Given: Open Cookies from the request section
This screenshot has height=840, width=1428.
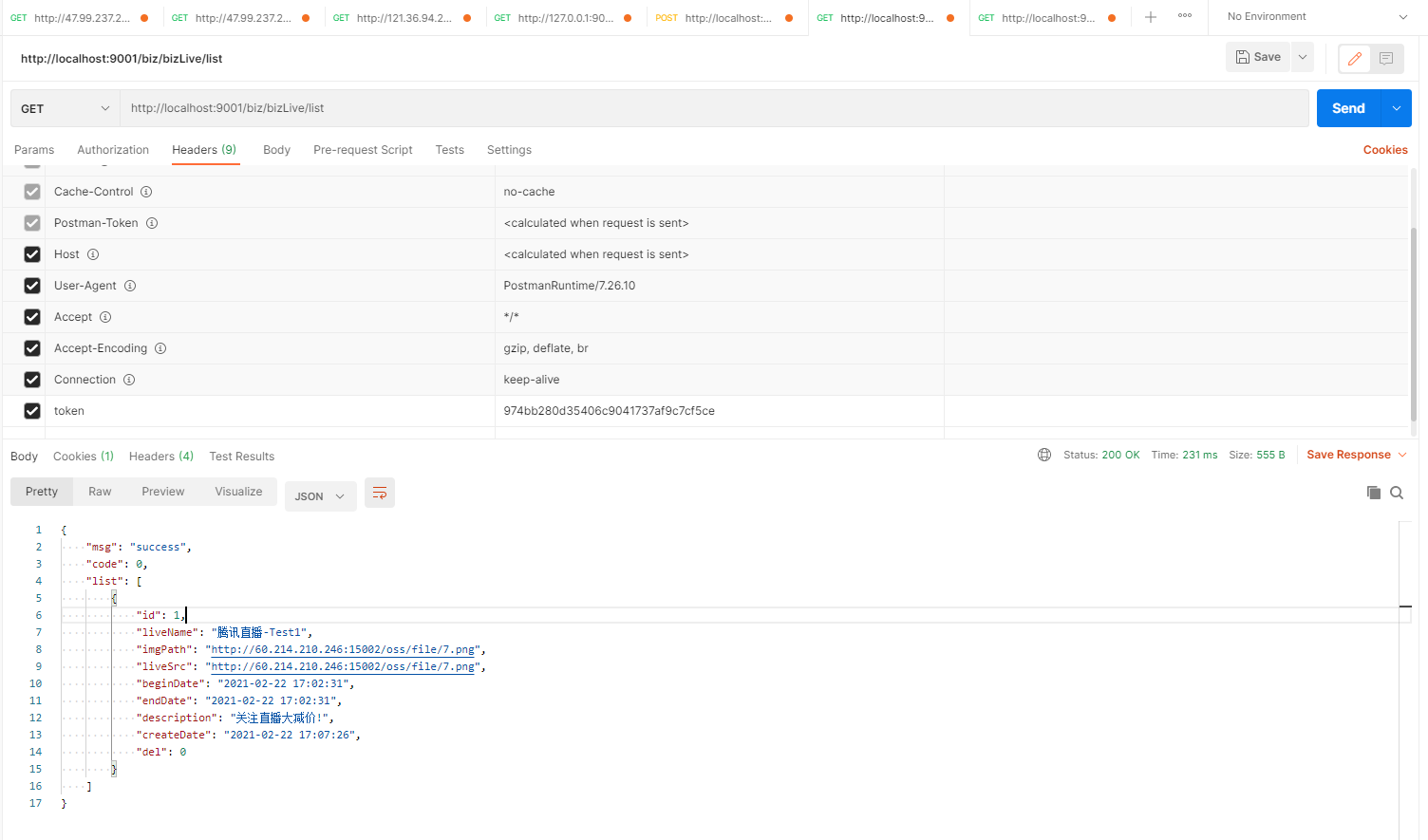Looking at the screenshot, I should [x=1385, y=149].
